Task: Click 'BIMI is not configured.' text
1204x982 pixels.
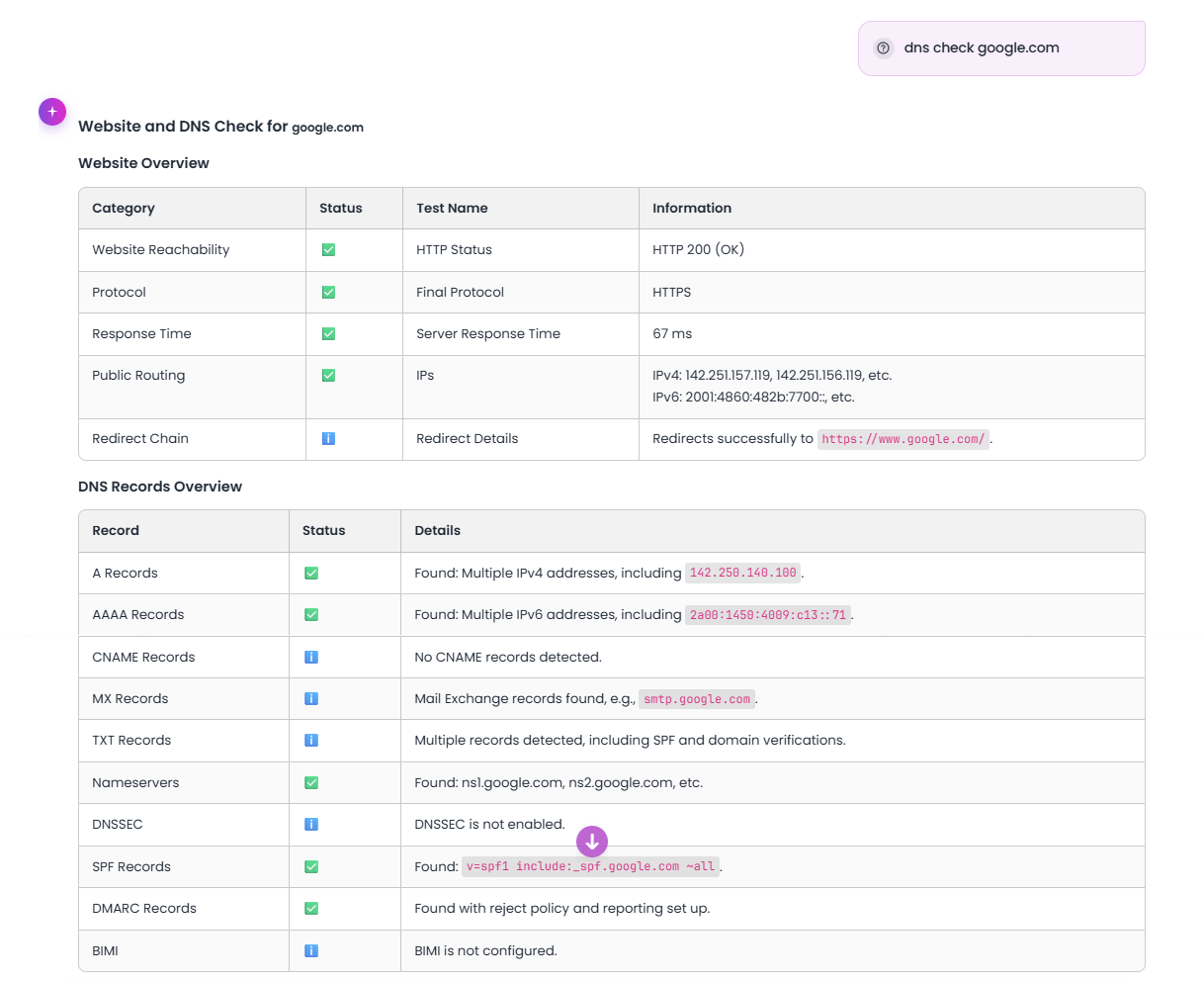Action: point(485,951)
